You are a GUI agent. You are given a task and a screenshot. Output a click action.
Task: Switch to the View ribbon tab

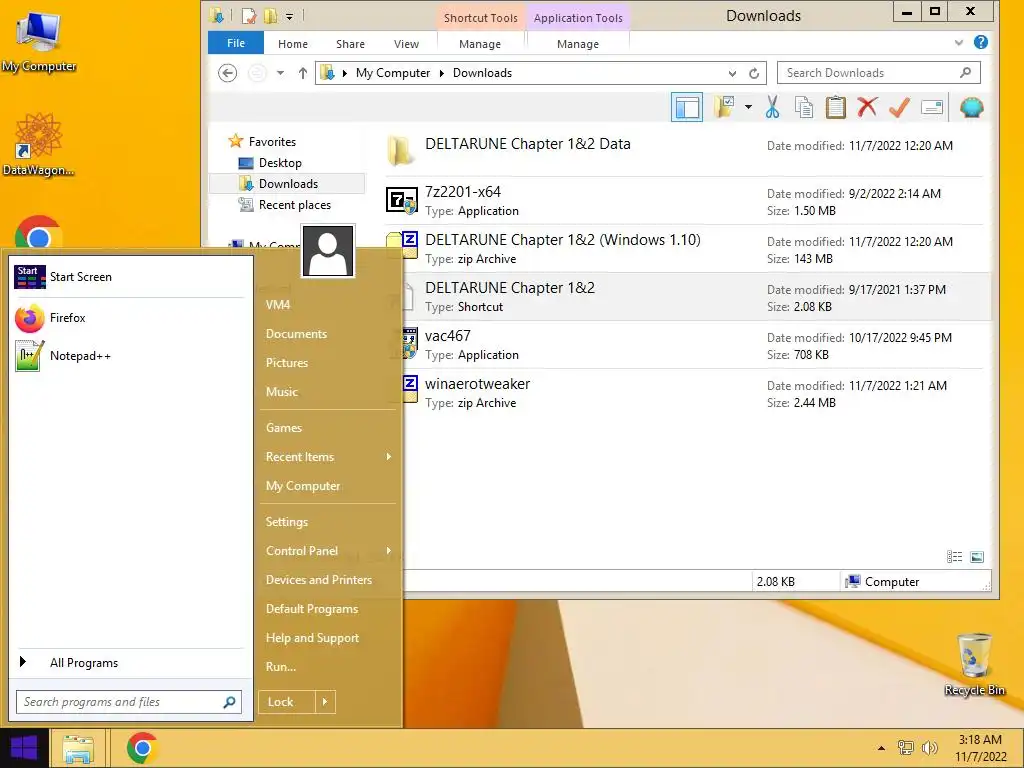(x=406, y=44)
